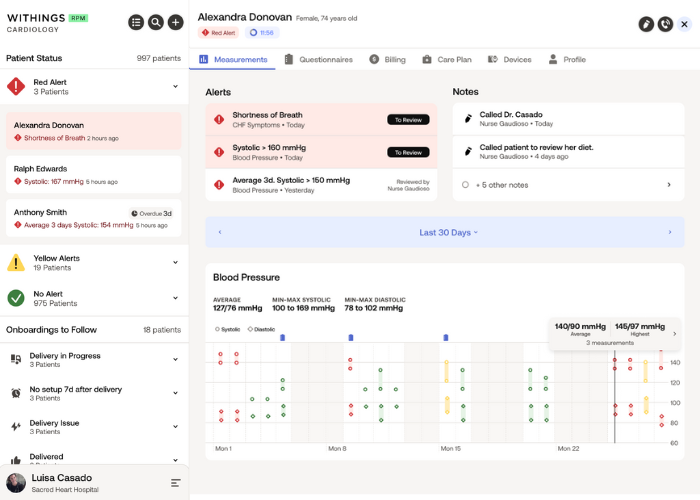Show the 5 other notes
The image size is (700, 500).
click(566, 185)
